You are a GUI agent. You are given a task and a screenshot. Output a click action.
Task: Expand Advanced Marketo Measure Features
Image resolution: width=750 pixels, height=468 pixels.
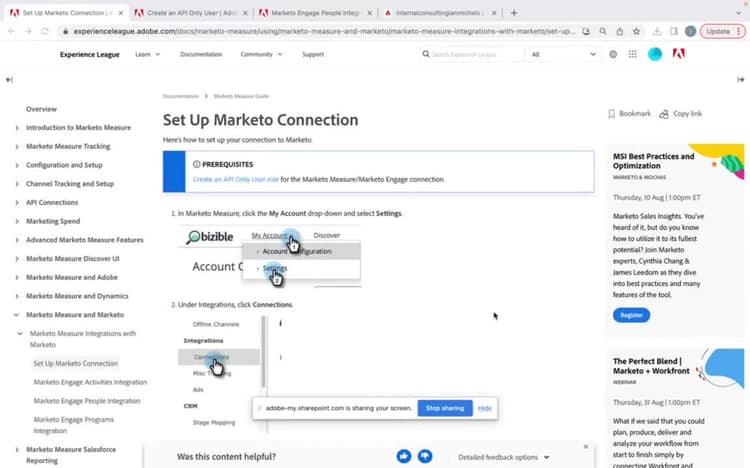tap(17, 240)
